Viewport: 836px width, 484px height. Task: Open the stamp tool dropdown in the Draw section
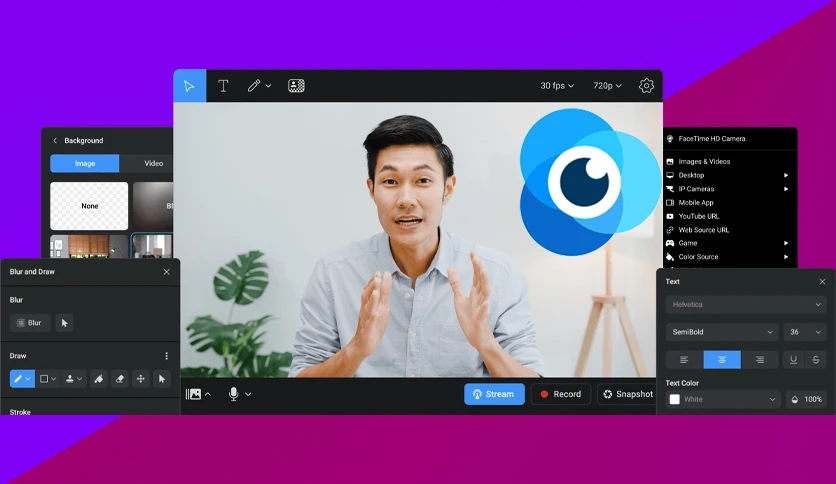pos(74,379)
